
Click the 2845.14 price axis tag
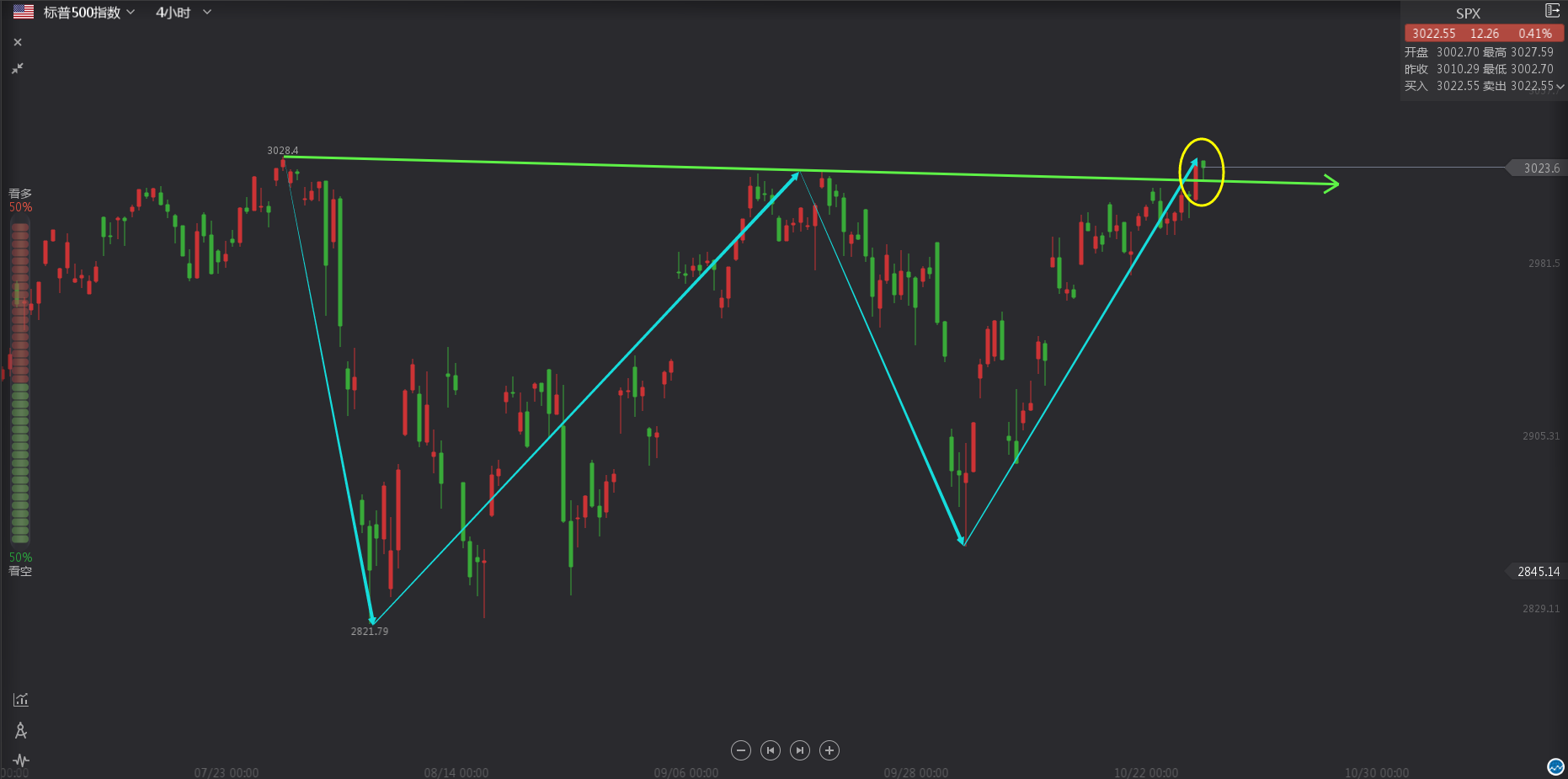pos(1536,572)
